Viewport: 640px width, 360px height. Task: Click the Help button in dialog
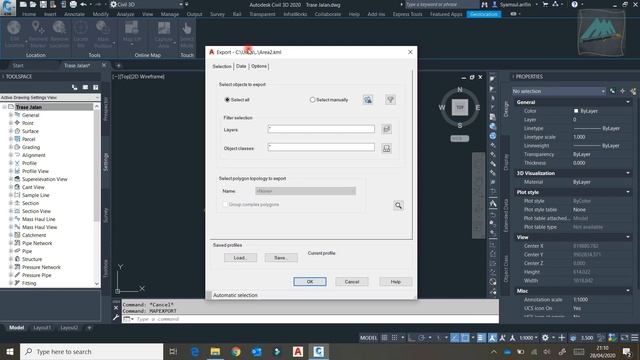(396, 282)
